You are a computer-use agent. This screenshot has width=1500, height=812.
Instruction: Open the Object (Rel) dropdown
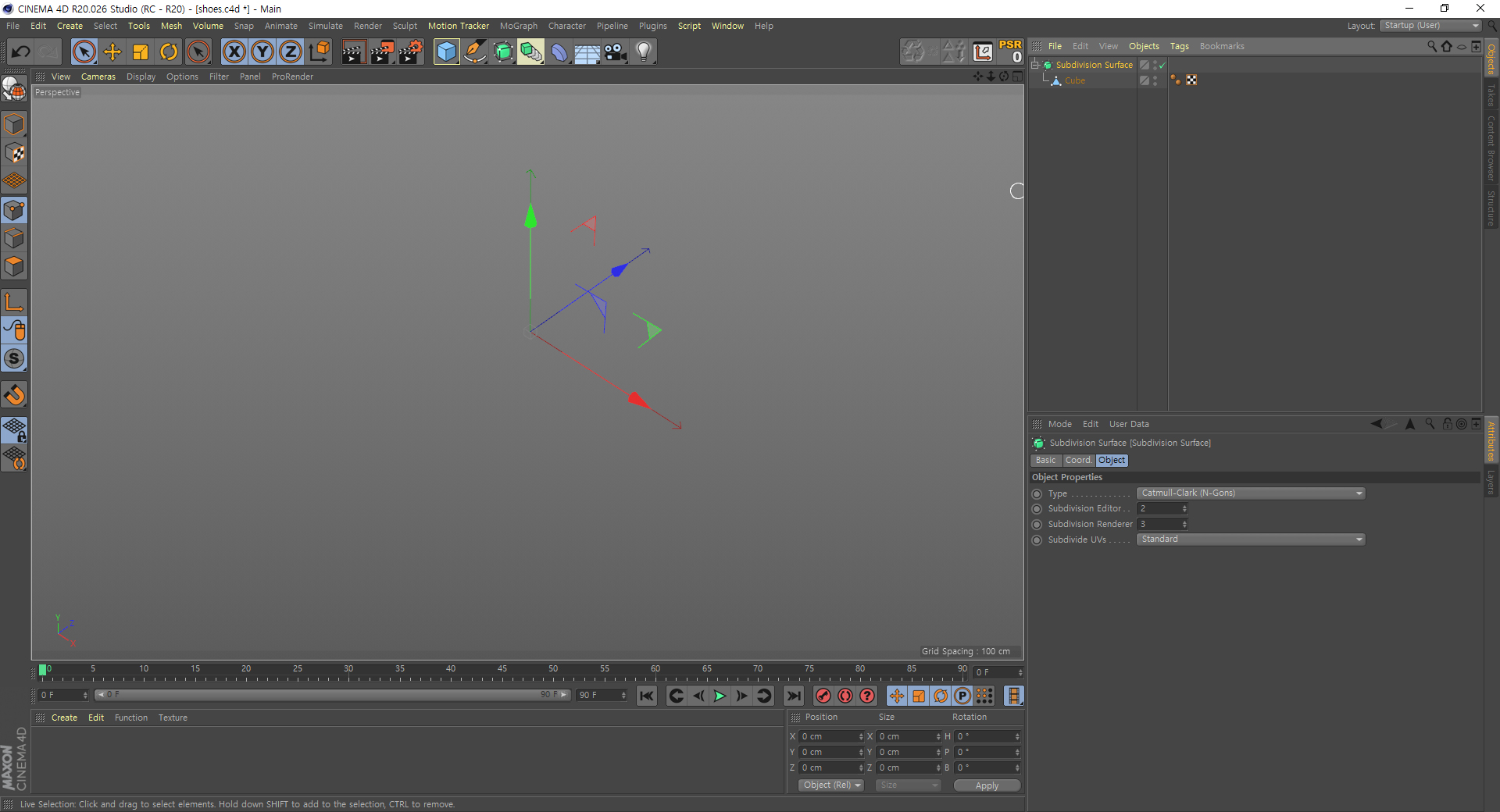point(831,785)
